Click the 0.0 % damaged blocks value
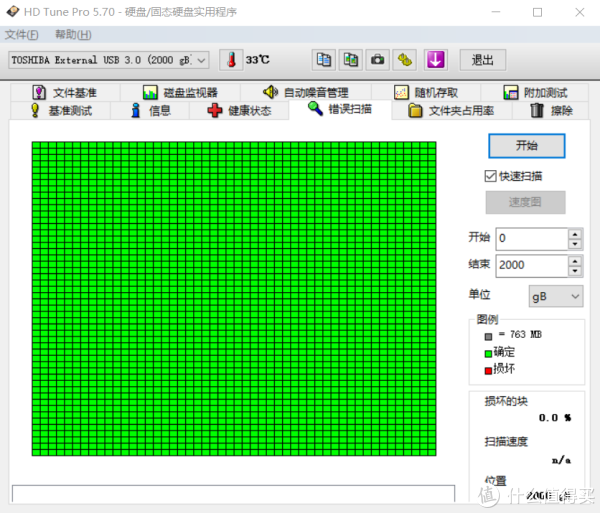The height and width of the screenshot is (513, 600). coord(555,418)
